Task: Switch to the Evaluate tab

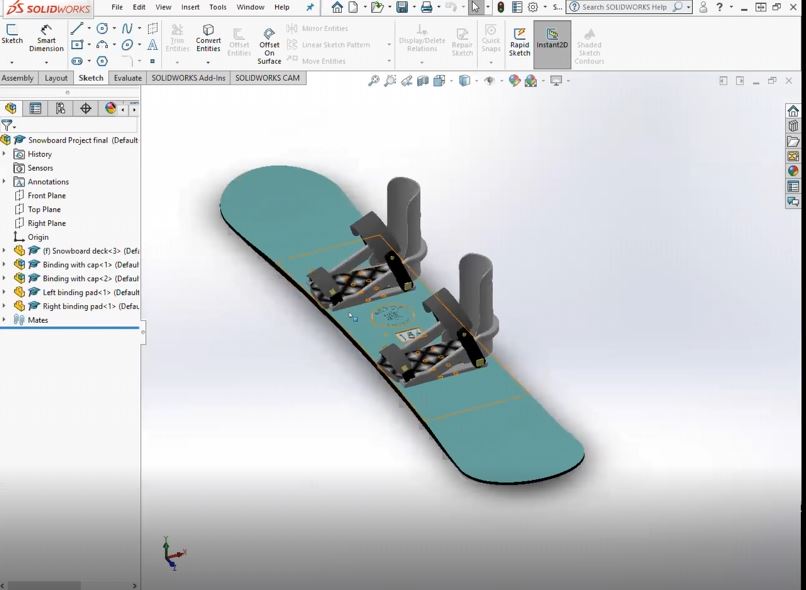Action: click(127, 78)
